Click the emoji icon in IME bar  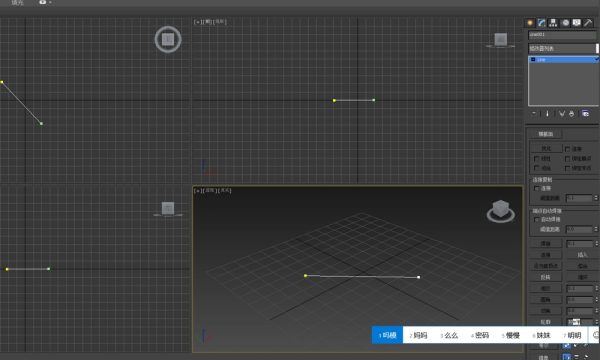click(595, 335)
